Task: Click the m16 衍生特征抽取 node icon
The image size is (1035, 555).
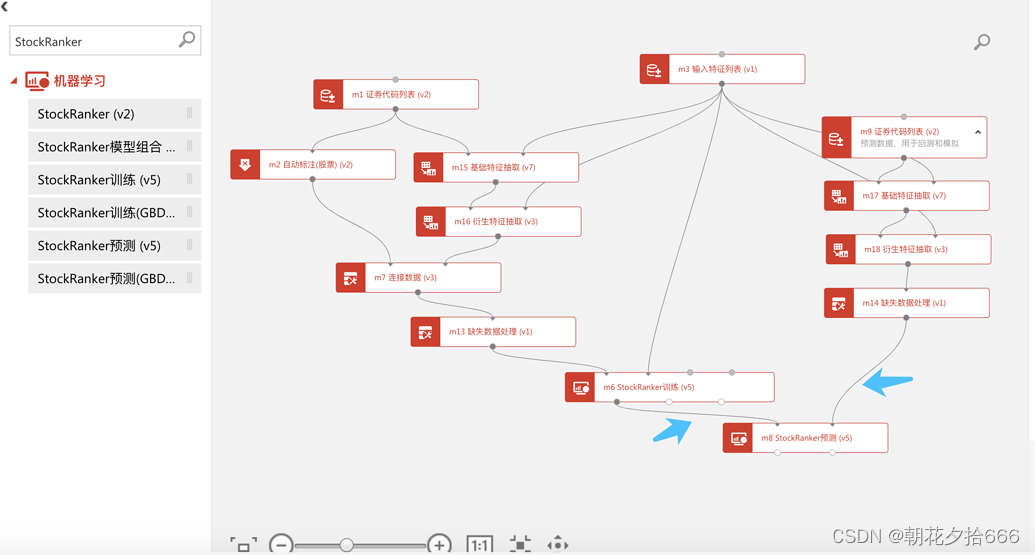Action: tap(430, 222)
